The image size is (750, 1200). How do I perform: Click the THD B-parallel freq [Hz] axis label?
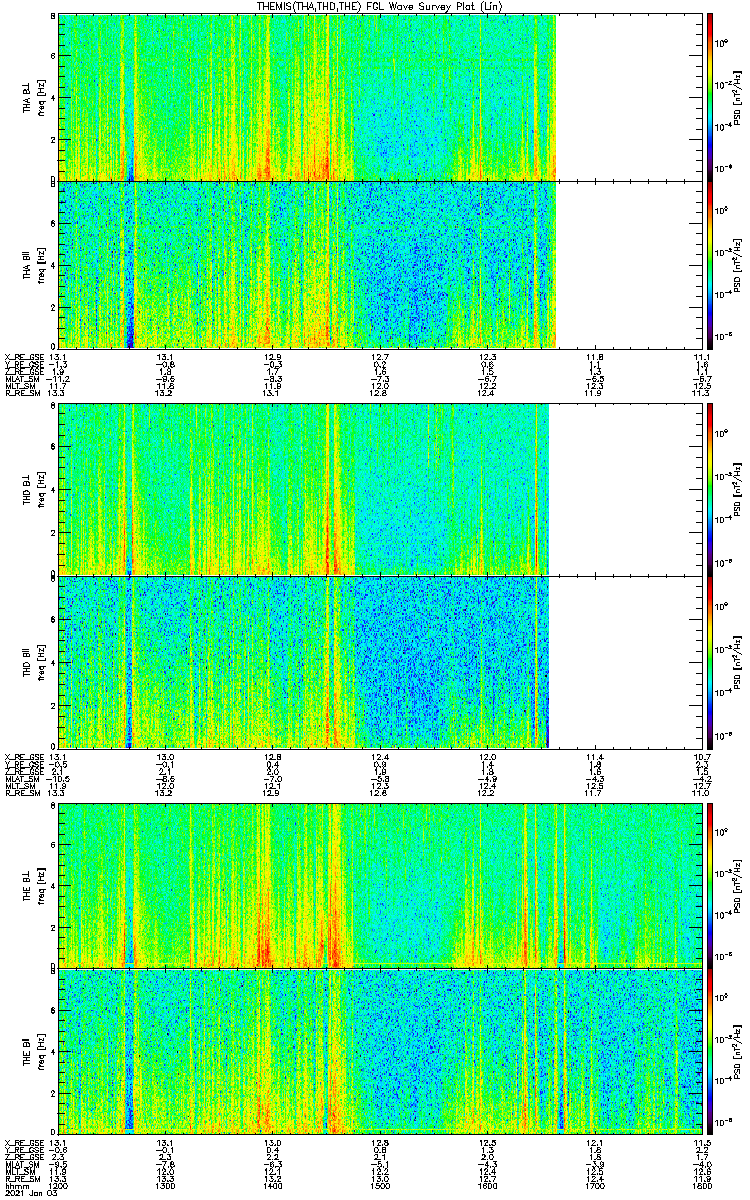tap(40, 662)
